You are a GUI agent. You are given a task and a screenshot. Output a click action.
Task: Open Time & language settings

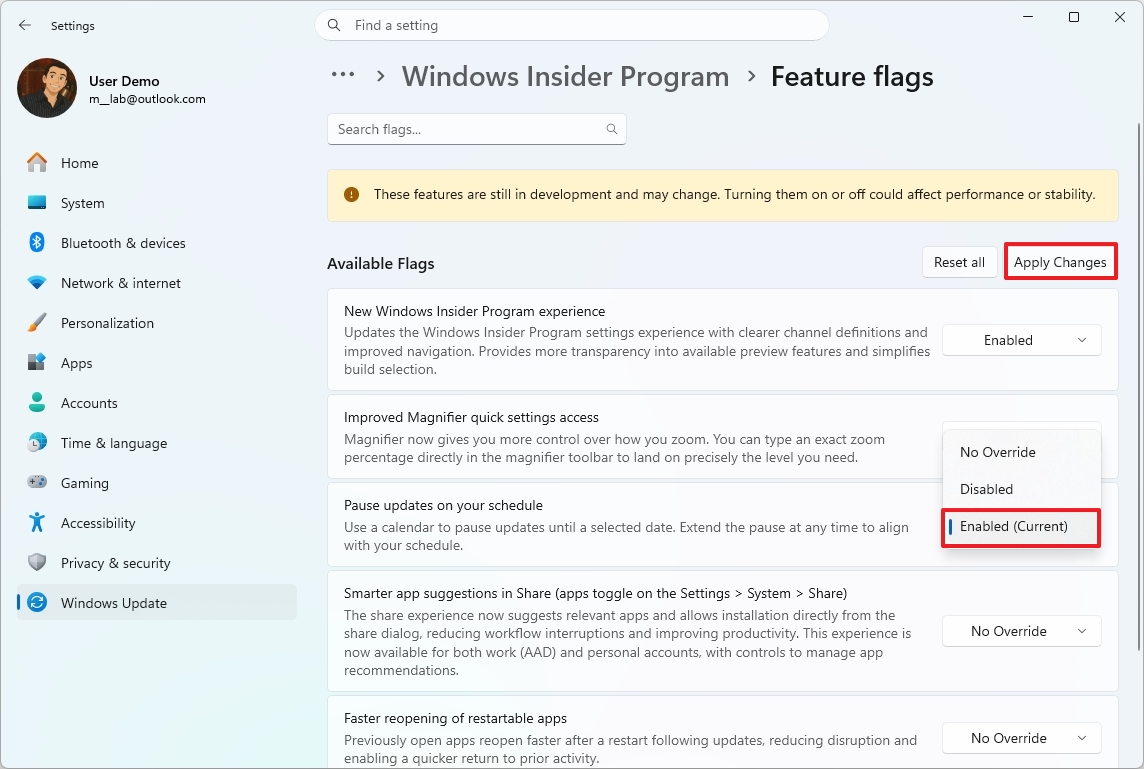[x=157, y=443]
